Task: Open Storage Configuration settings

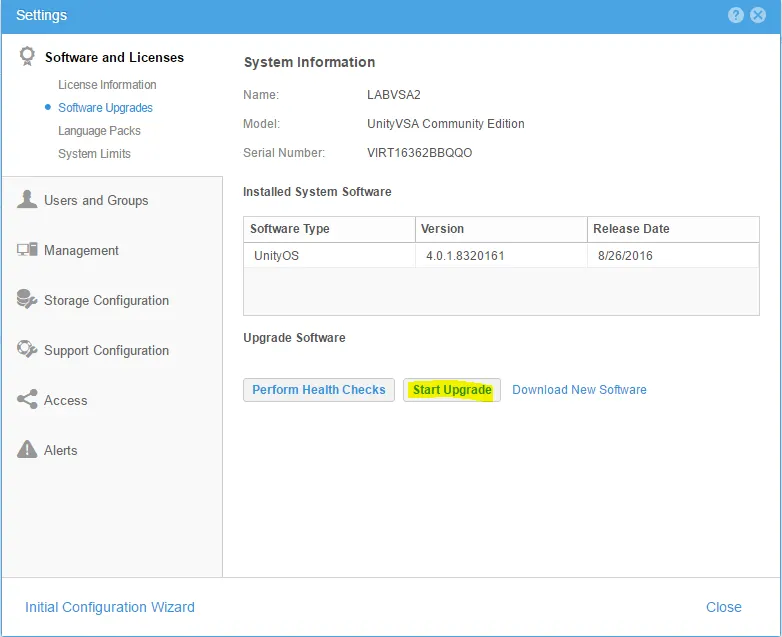Action: (x=106, y=300)
